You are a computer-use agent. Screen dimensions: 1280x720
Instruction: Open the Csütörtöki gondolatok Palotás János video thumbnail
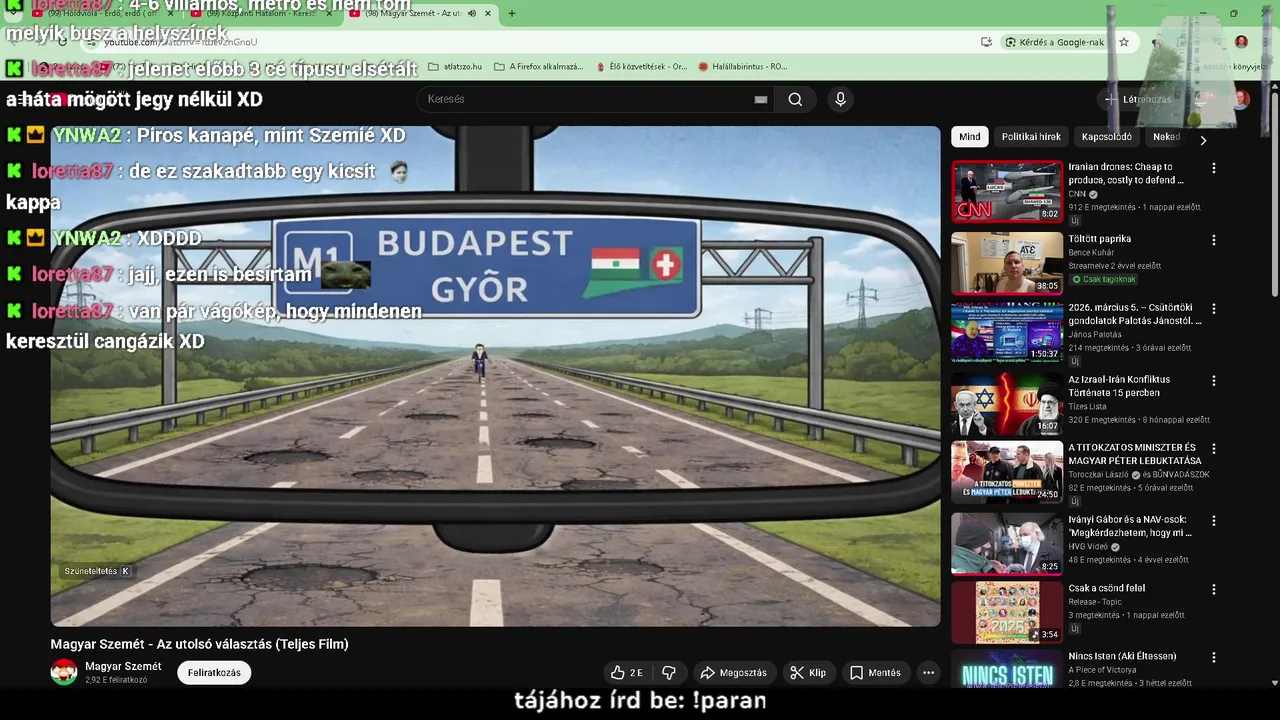[1007, 332]
